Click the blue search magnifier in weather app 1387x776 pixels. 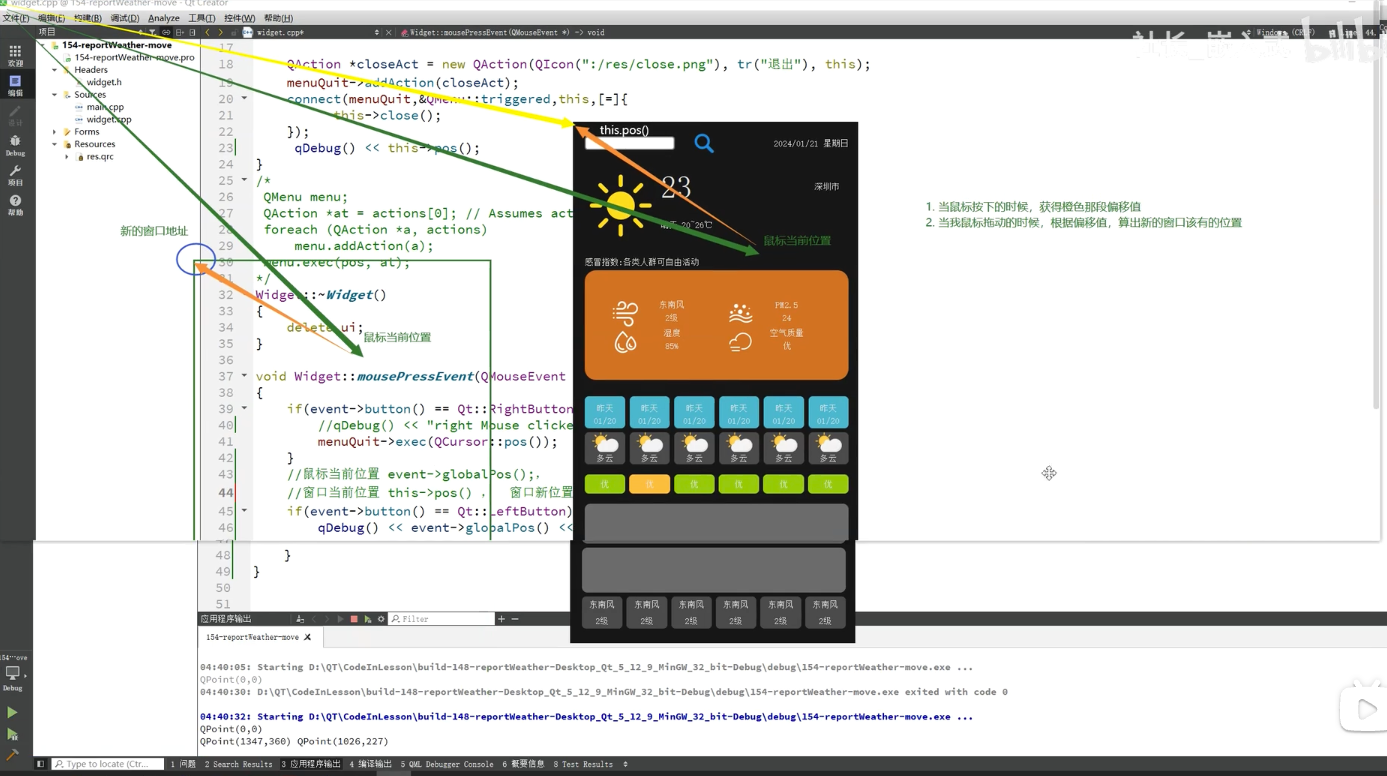coord(704,144)
